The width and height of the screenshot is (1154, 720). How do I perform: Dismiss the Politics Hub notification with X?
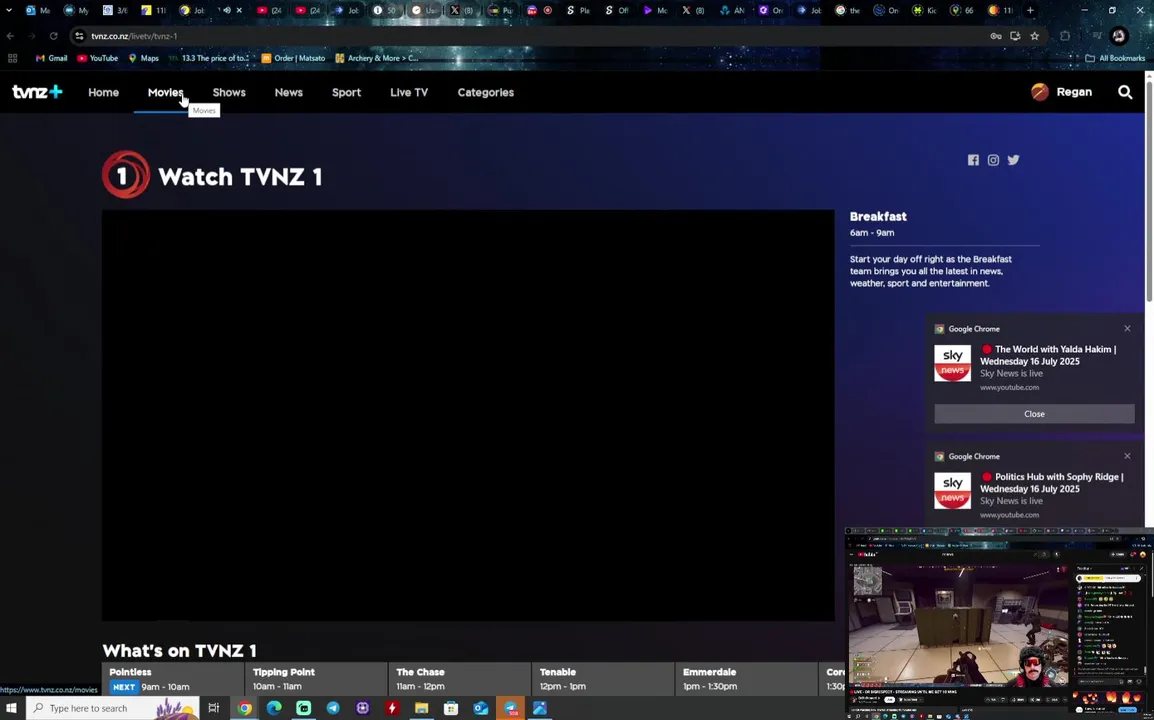(1127, 456)
